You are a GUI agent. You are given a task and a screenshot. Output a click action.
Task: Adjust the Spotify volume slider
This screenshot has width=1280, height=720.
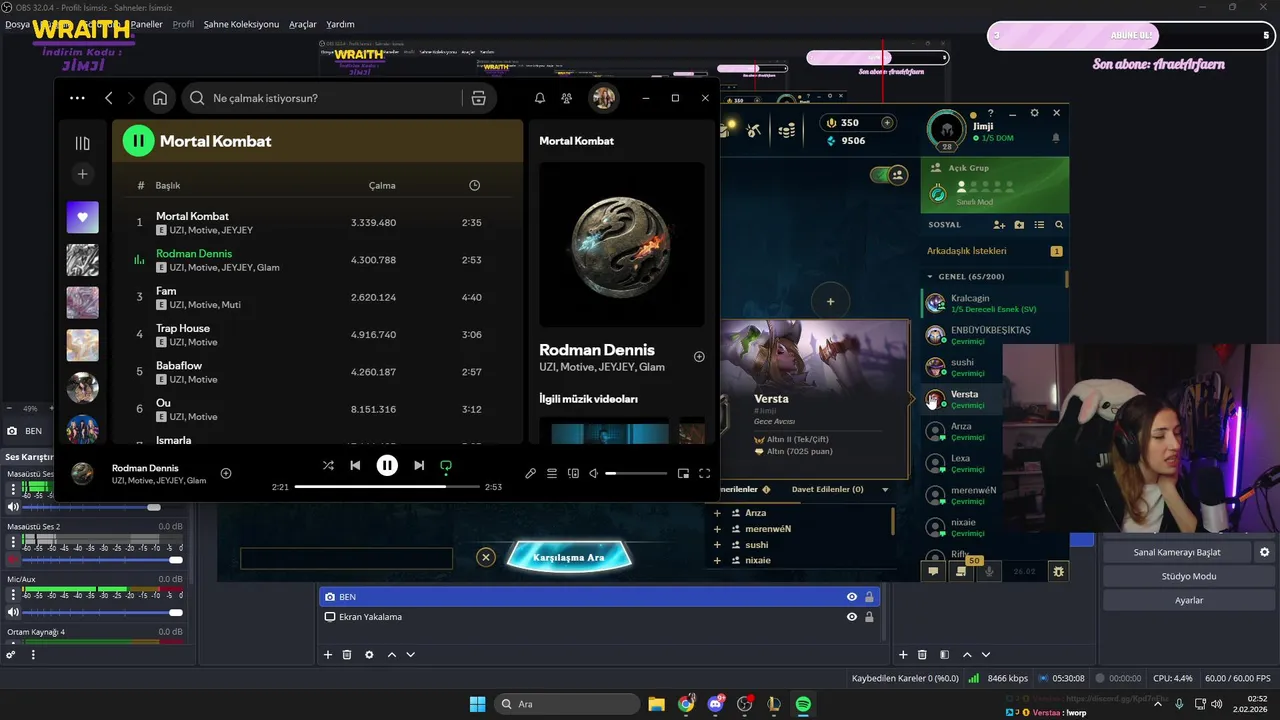636,473
